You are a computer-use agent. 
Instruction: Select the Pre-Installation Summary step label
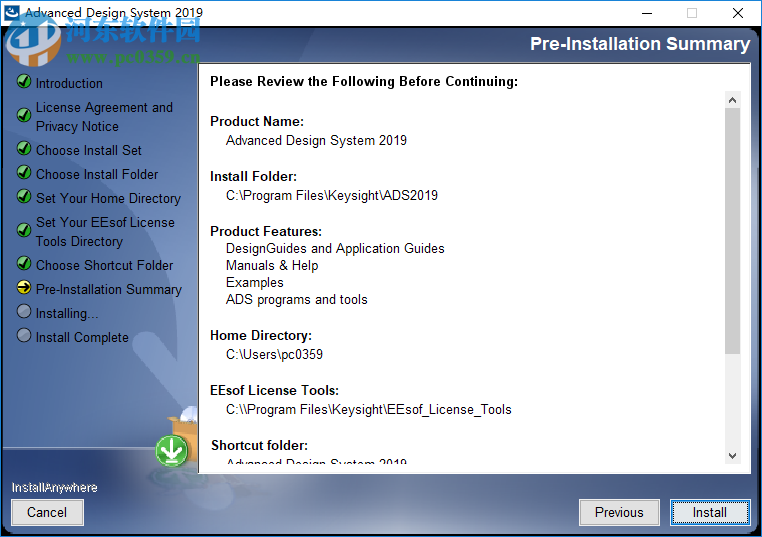[x=108, y=290]
